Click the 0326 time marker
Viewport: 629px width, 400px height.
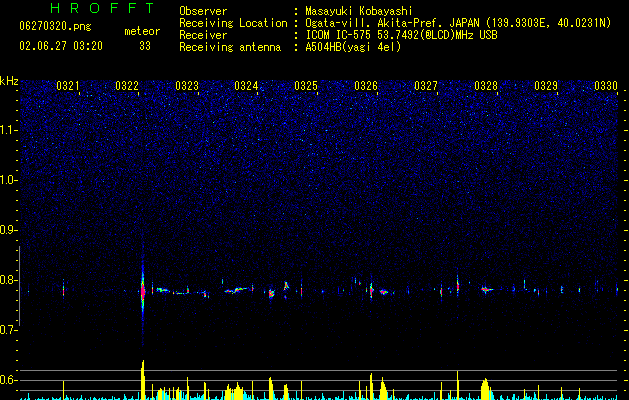click(366, 86)
